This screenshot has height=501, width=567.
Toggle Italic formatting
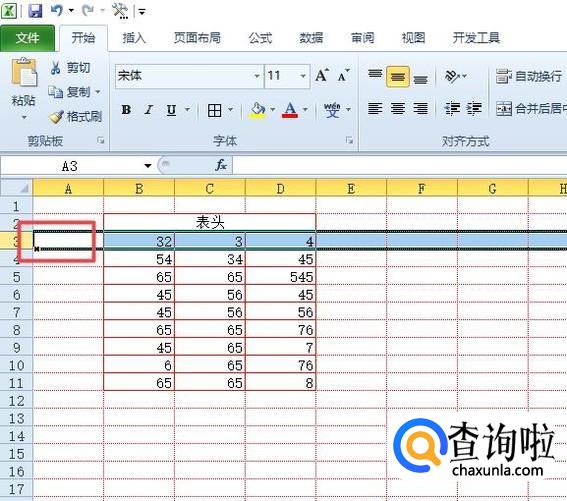click(x=149, y=110)
